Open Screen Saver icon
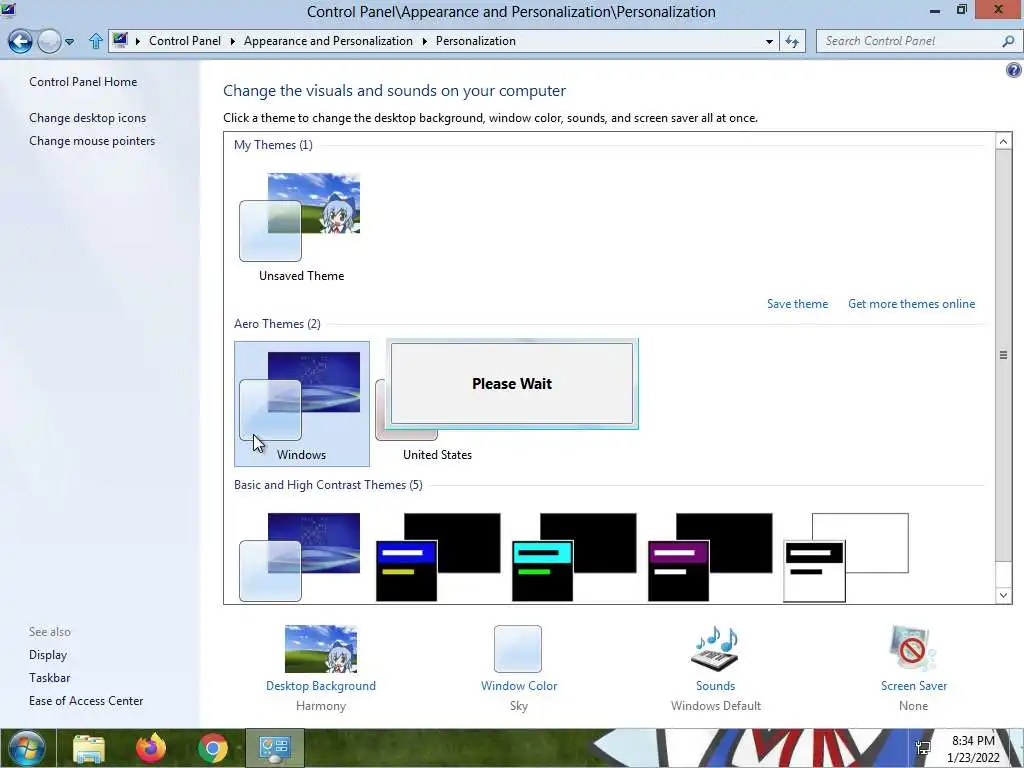The height and width of the screenshot is (768, 1024). click(913, 649)
